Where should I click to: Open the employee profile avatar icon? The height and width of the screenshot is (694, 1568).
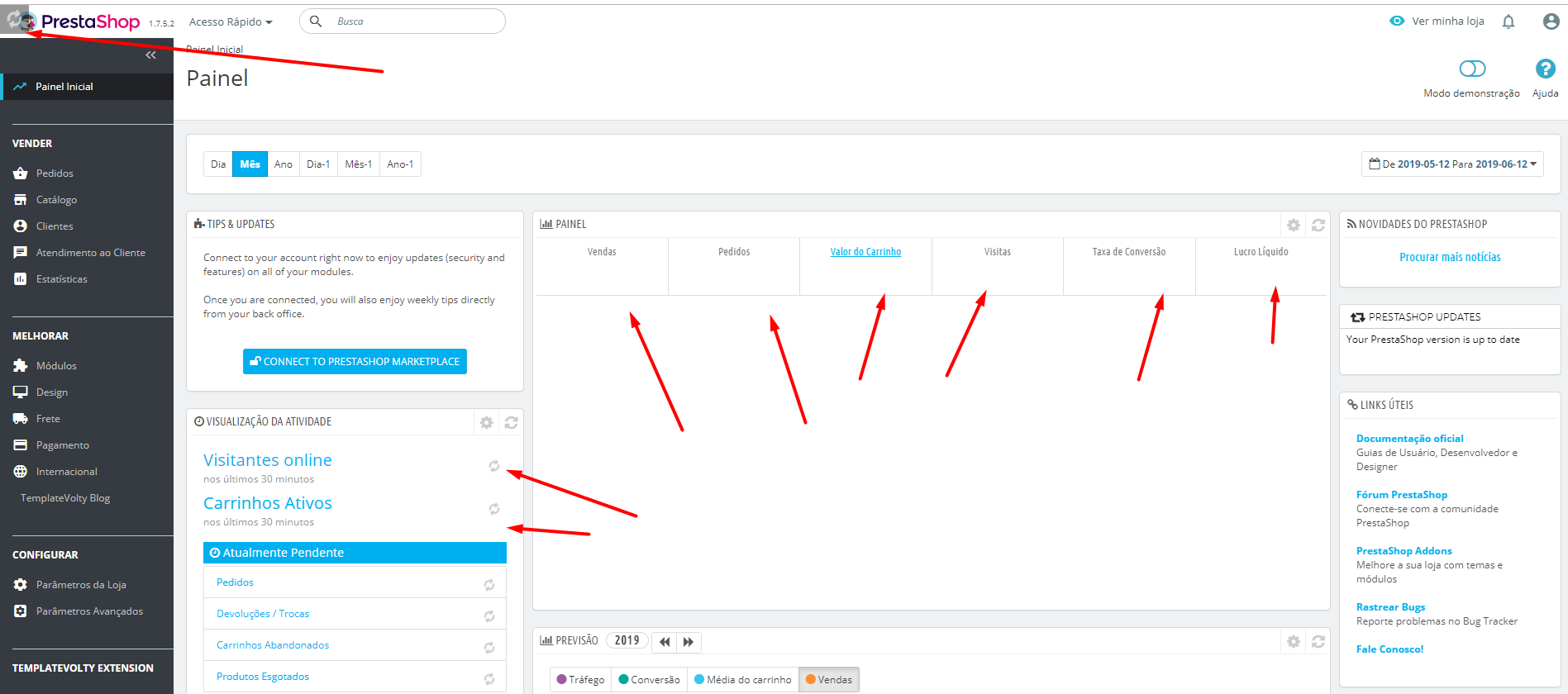[1551, 21]
